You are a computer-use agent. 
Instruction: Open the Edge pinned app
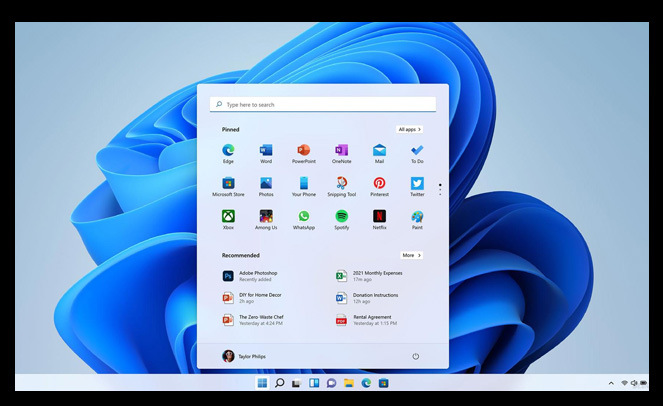click(228, 154)
